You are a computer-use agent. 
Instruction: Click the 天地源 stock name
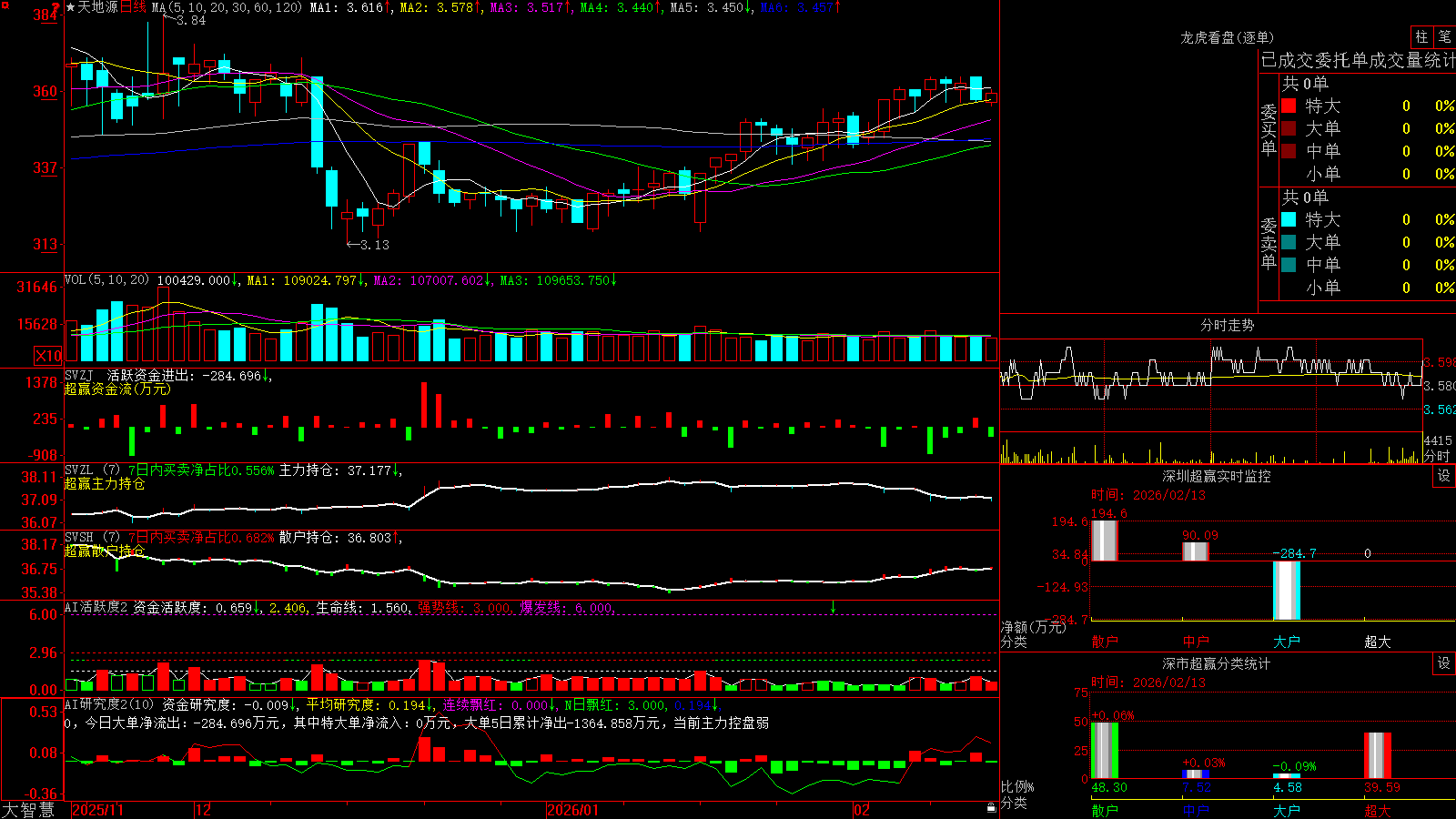[x=98, y=7]
